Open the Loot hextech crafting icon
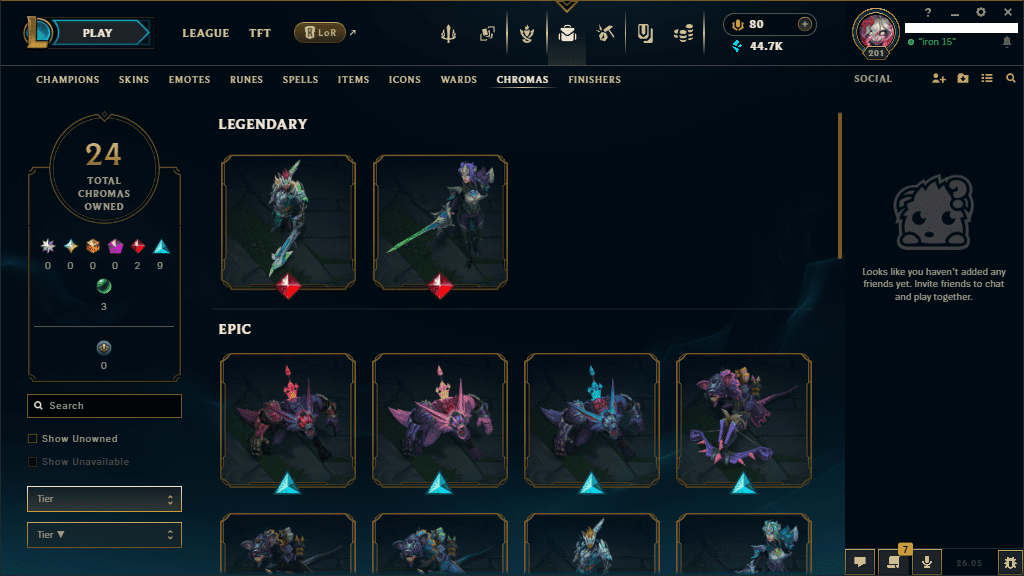 coord(605,33)
